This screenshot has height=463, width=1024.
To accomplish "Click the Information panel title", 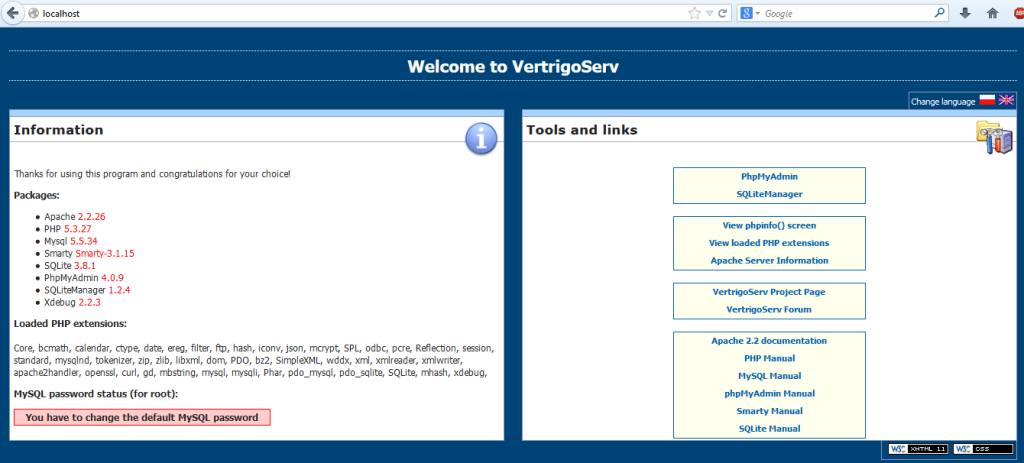I will [x=59, y=130].
